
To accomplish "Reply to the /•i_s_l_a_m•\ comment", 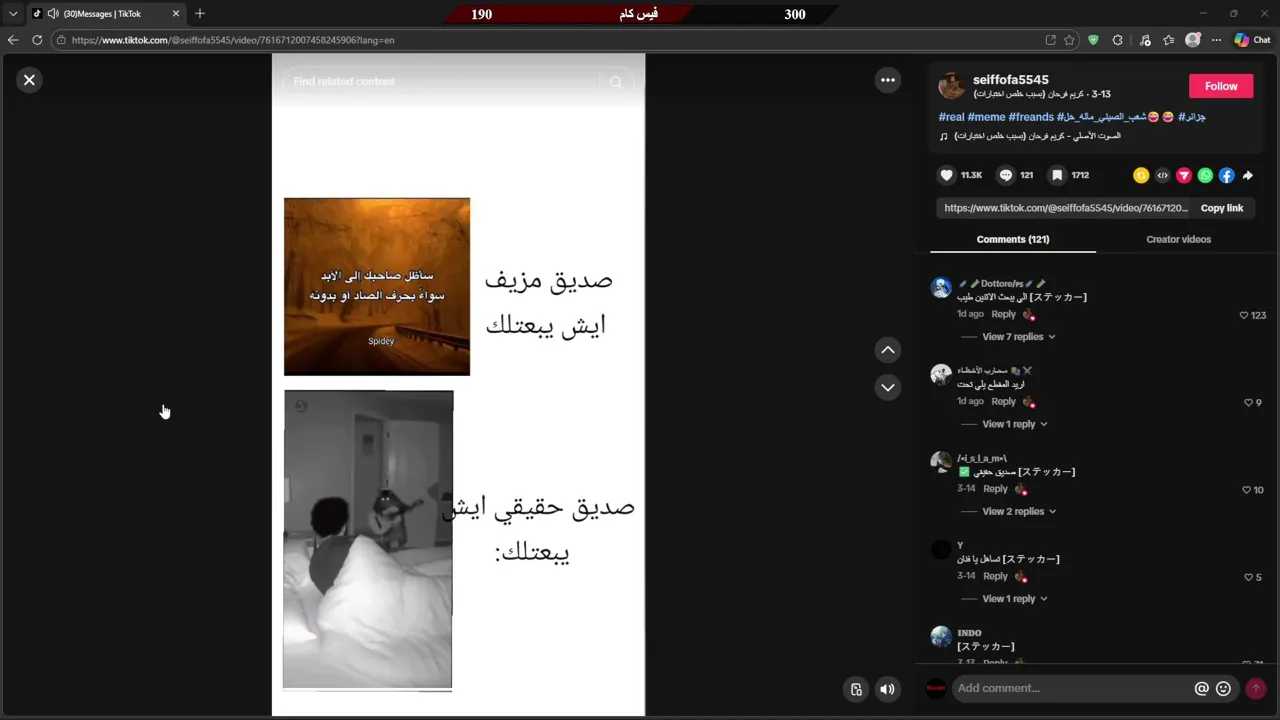I will [995, 489].
